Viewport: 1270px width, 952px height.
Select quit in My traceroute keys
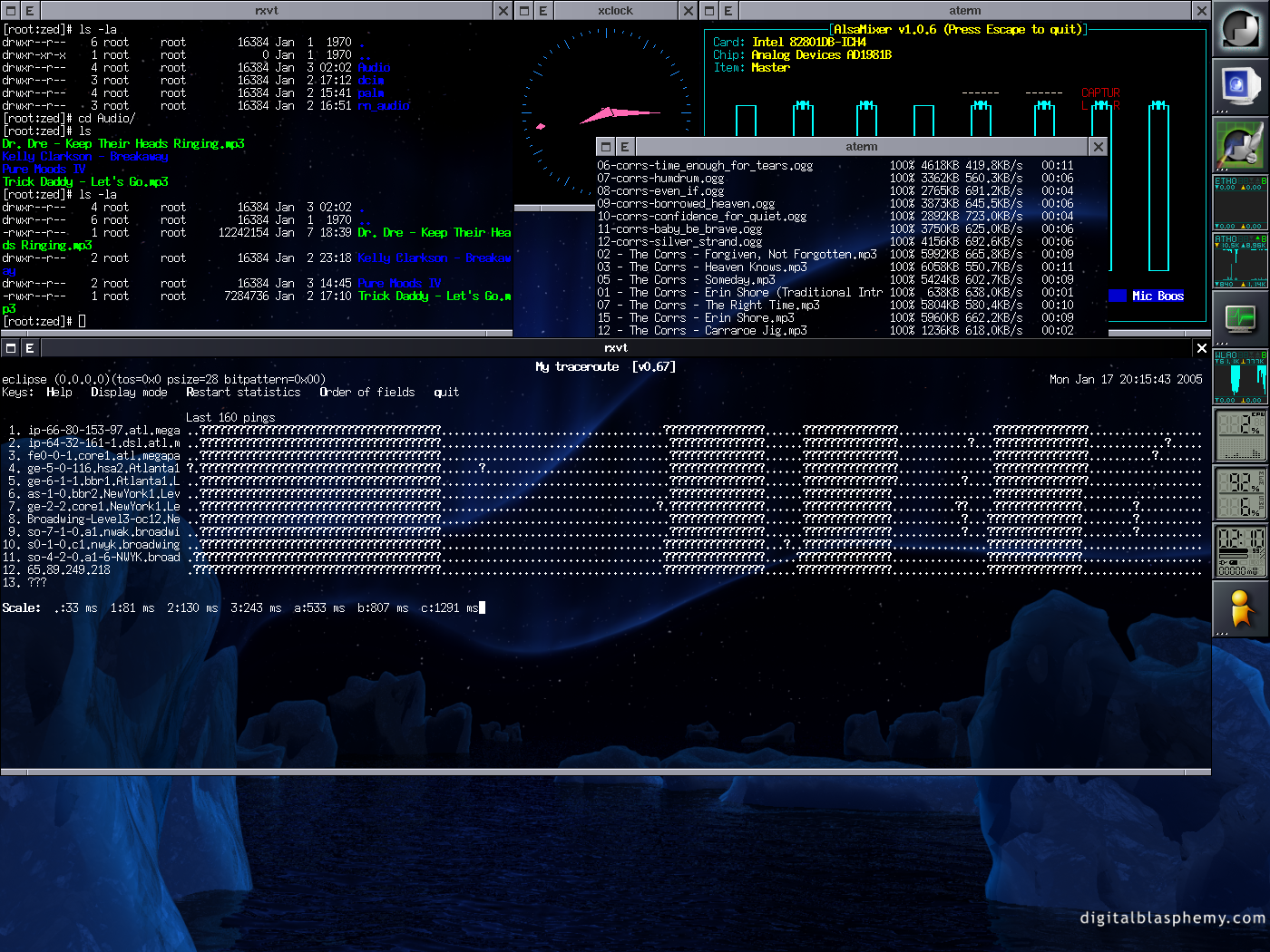(446, 393)
